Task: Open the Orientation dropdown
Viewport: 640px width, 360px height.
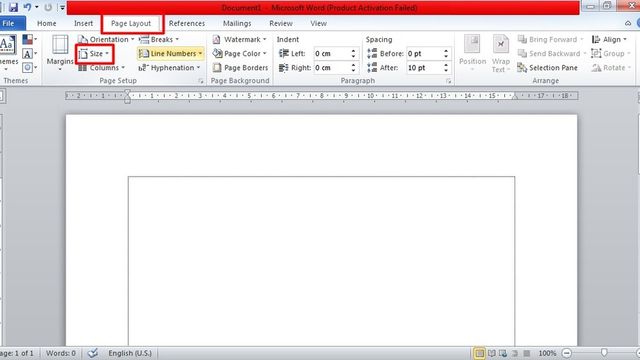Action: pyautogui.click(x=106, y=39)
